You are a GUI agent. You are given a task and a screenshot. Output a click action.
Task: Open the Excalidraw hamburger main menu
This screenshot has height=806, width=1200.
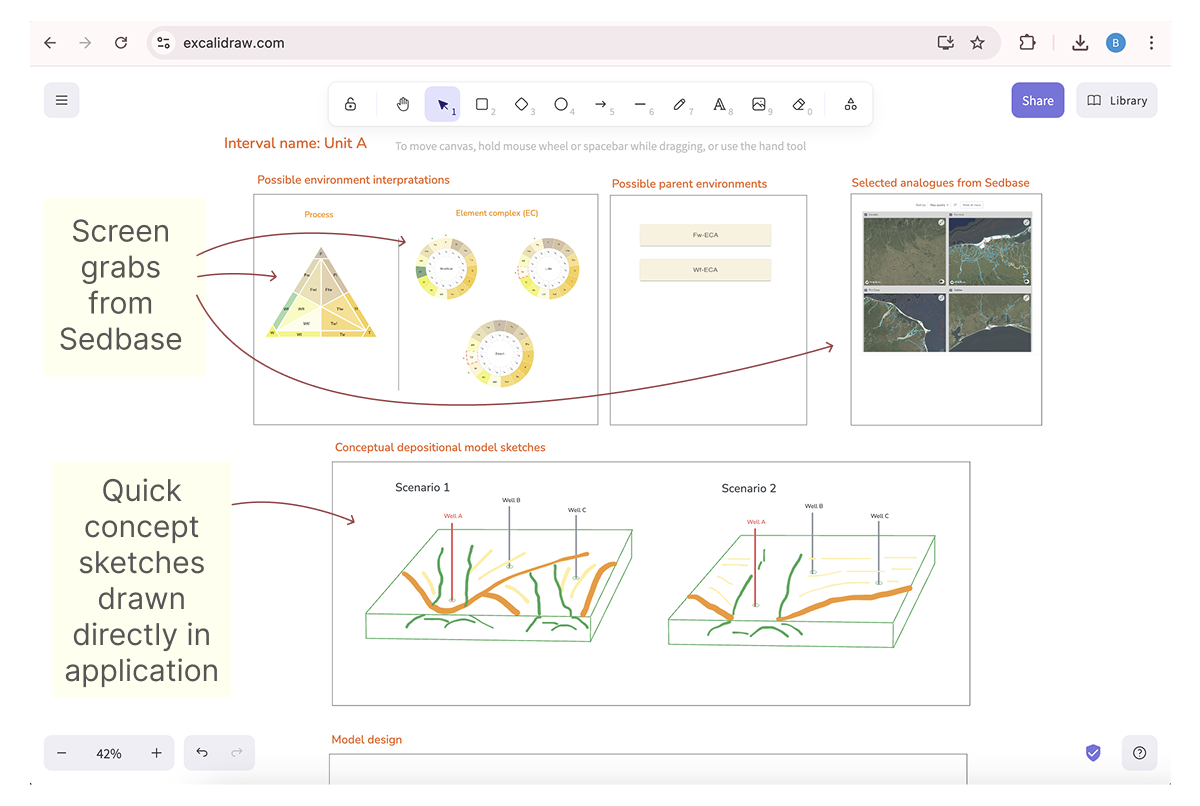coord(62,100)
